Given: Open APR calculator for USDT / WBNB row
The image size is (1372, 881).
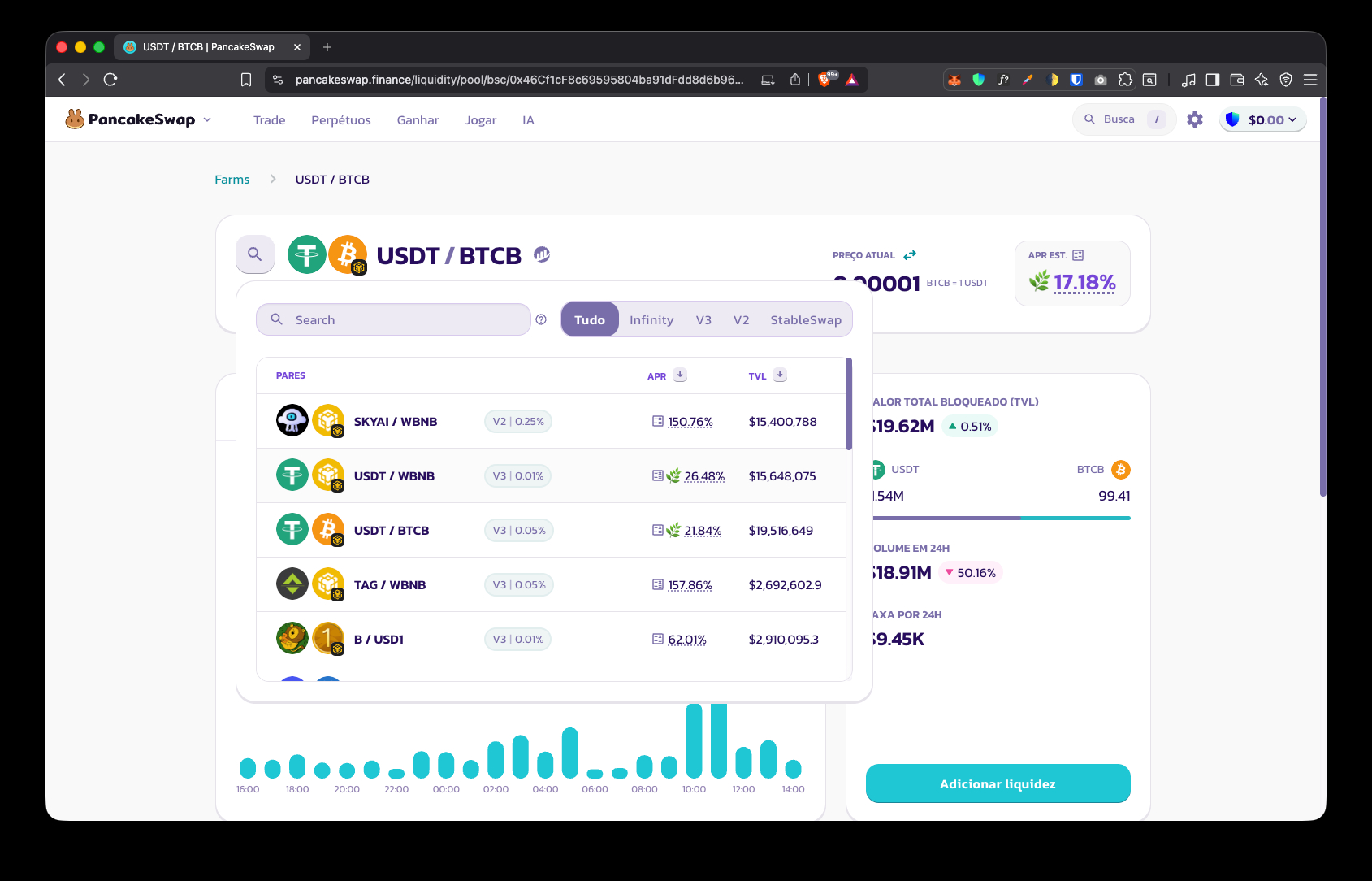Looking at the screenshot, I should (x=658, y=475).
